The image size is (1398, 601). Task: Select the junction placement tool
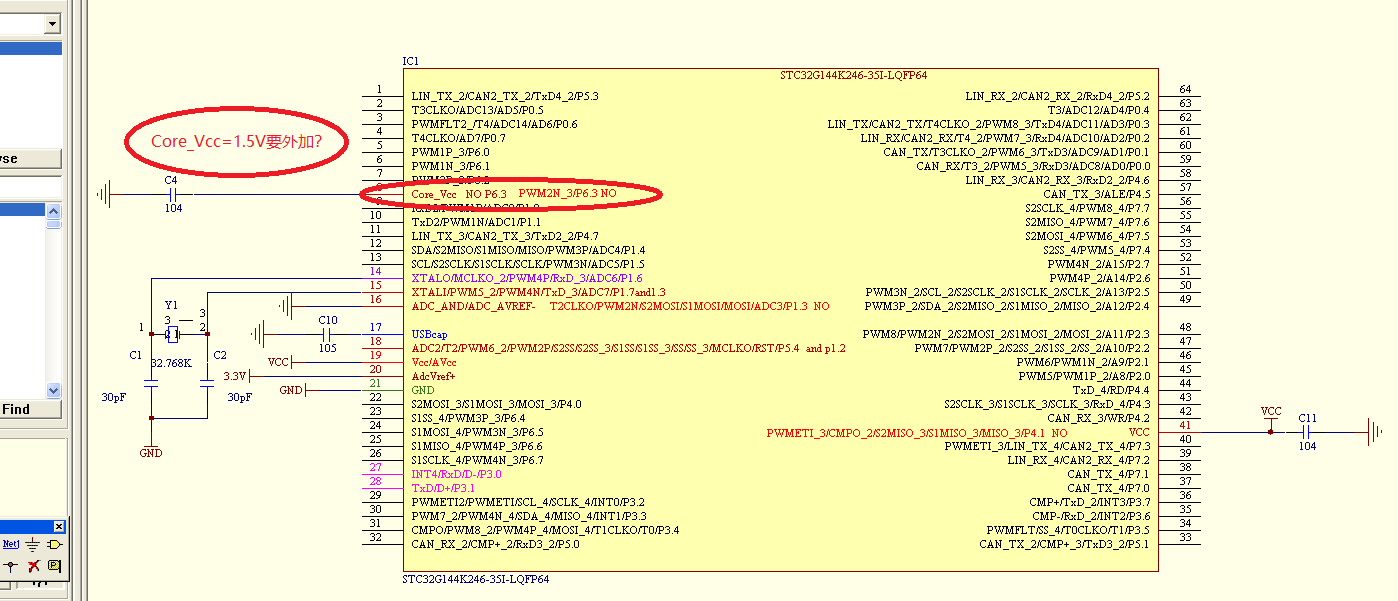pyautogui.click(x=10, y=565)
